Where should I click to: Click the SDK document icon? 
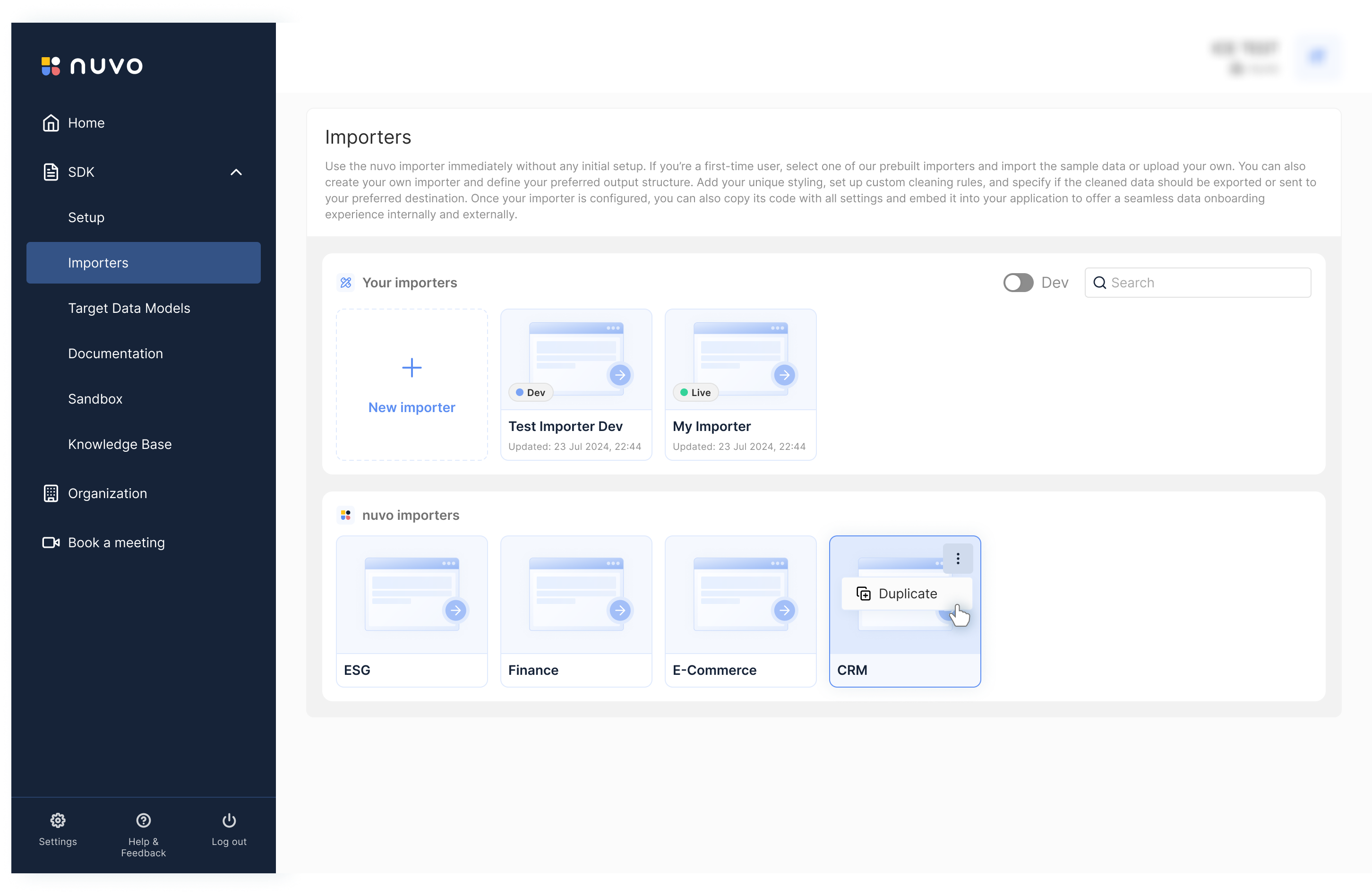[x=51, y=172]
